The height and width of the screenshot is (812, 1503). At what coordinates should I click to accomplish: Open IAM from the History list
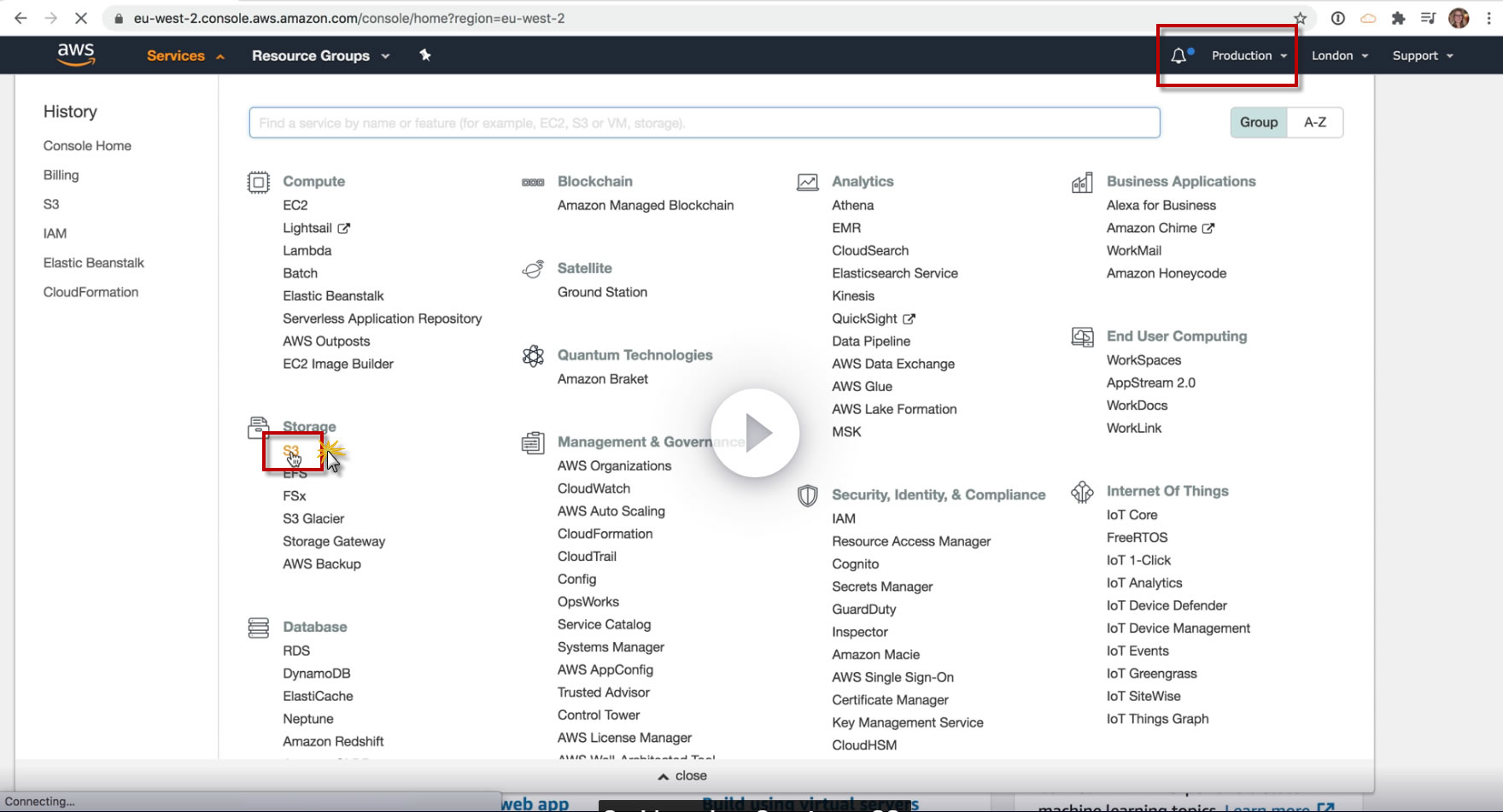coord(55,233)
